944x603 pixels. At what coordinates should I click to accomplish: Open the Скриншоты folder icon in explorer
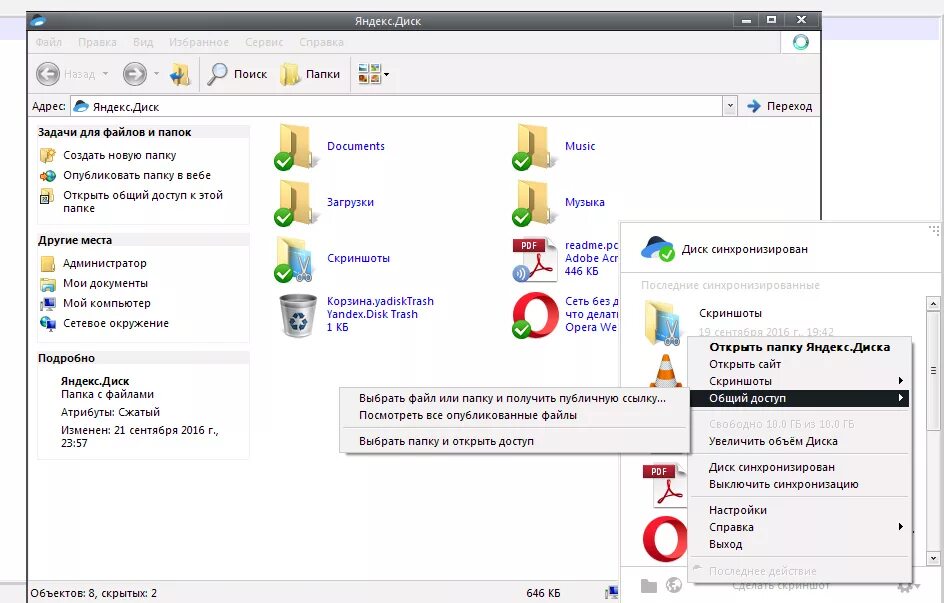pyautogui.click(x=295, y=258)
